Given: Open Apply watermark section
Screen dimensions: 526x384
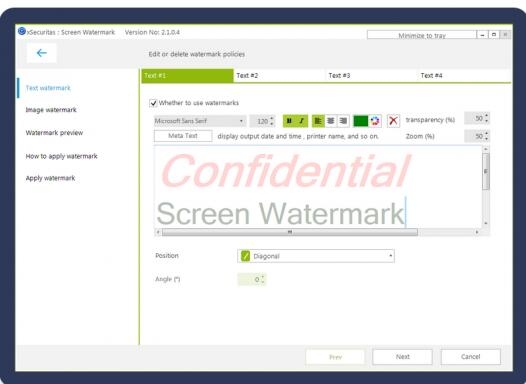Looking at the screenshot, I should point(50,178).
